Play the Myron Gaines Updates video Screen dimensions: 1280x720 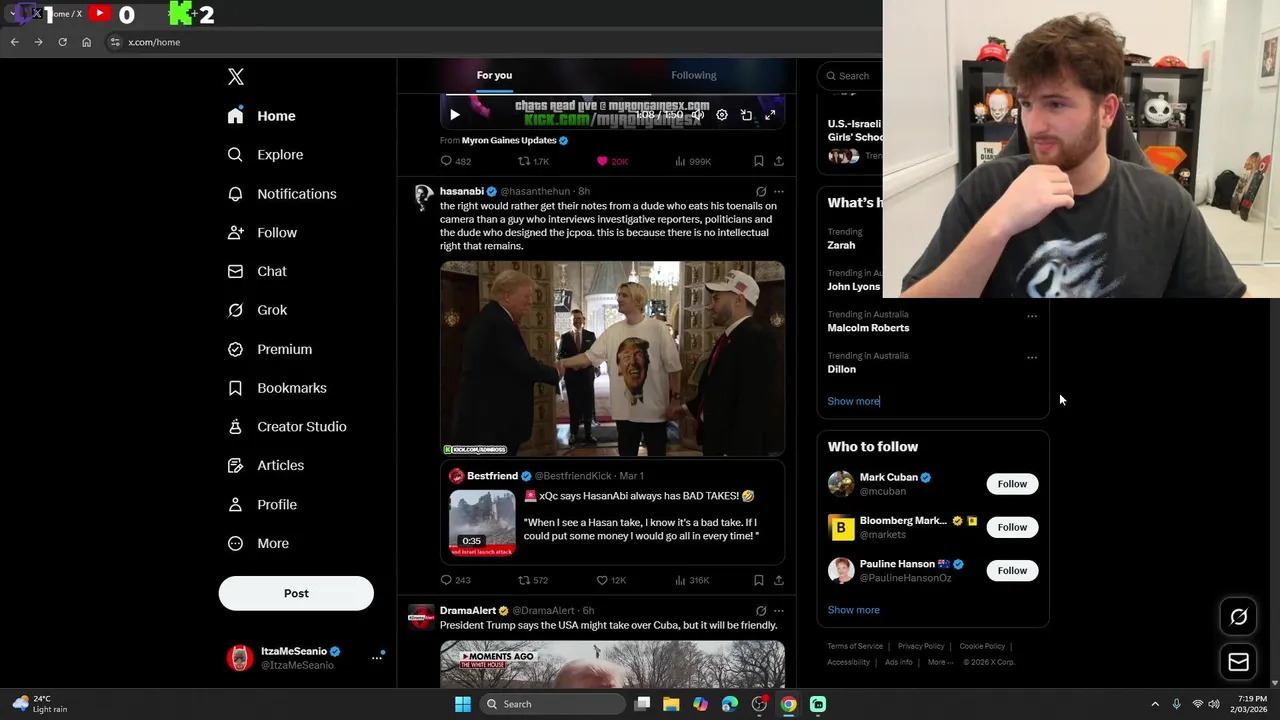coord(455,115)
